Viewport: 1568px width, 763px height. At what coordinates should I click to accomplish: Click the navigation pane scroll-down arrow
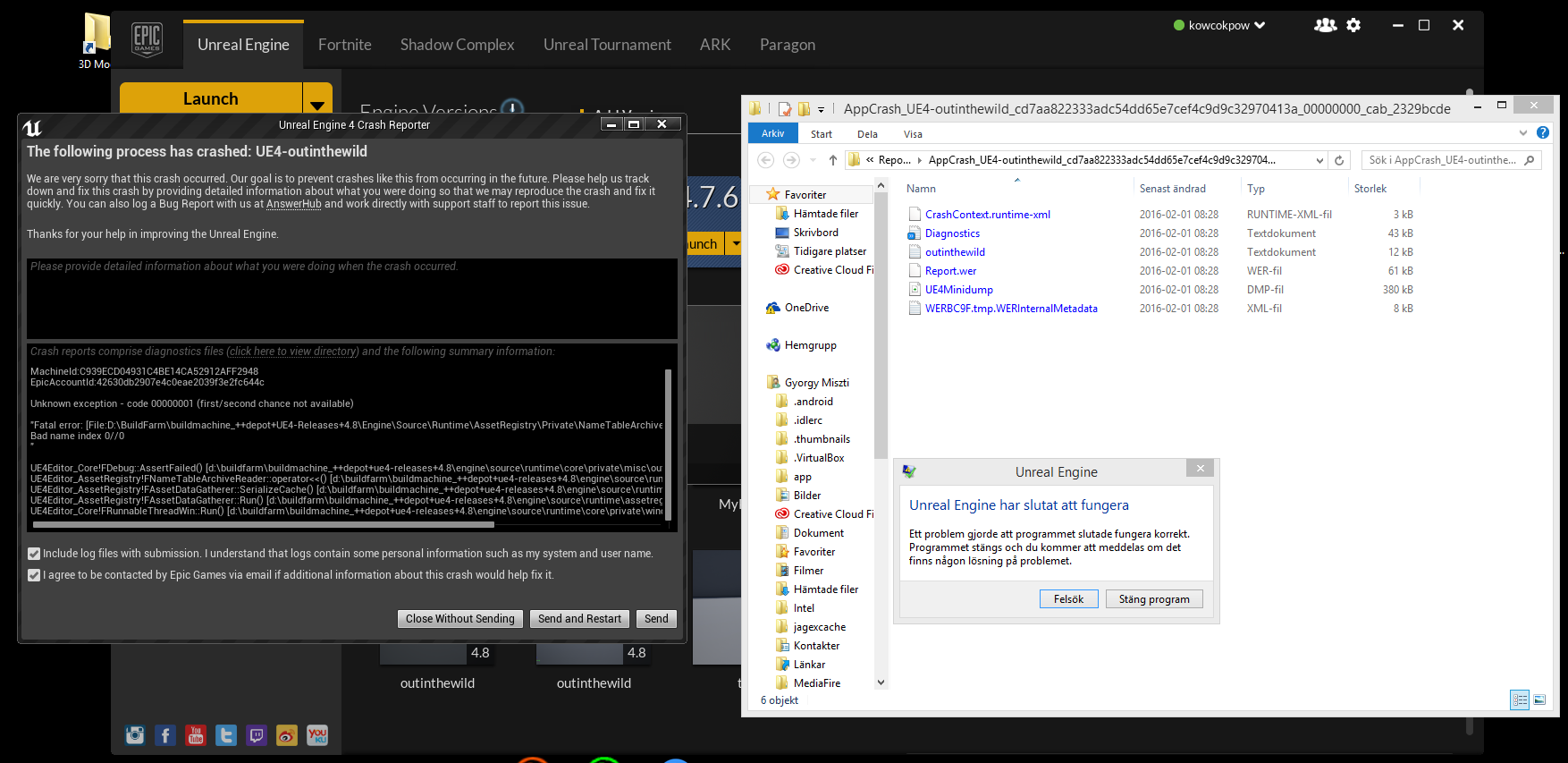[881, 682]
